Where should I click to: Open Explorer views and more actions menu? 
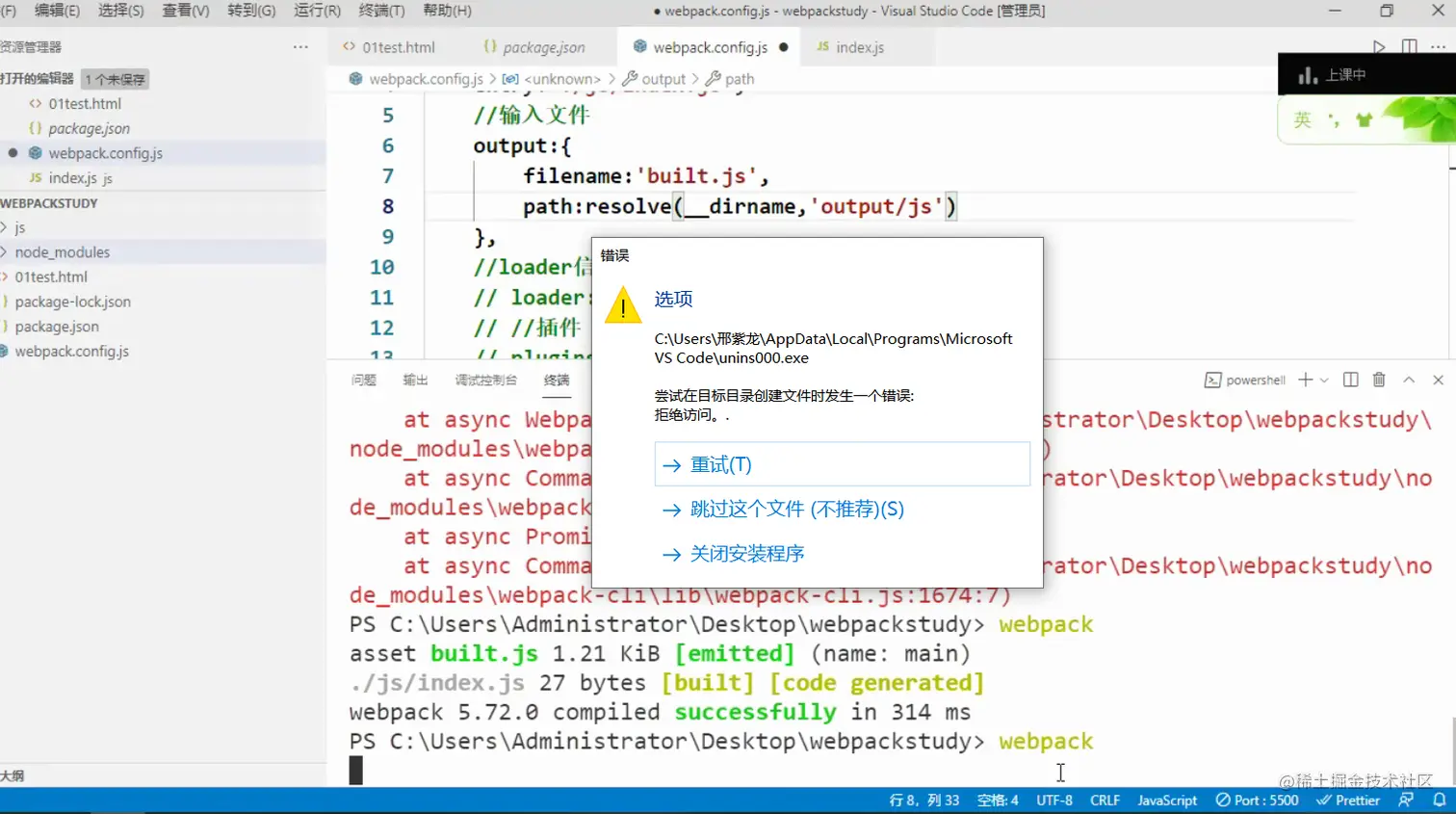300,47
